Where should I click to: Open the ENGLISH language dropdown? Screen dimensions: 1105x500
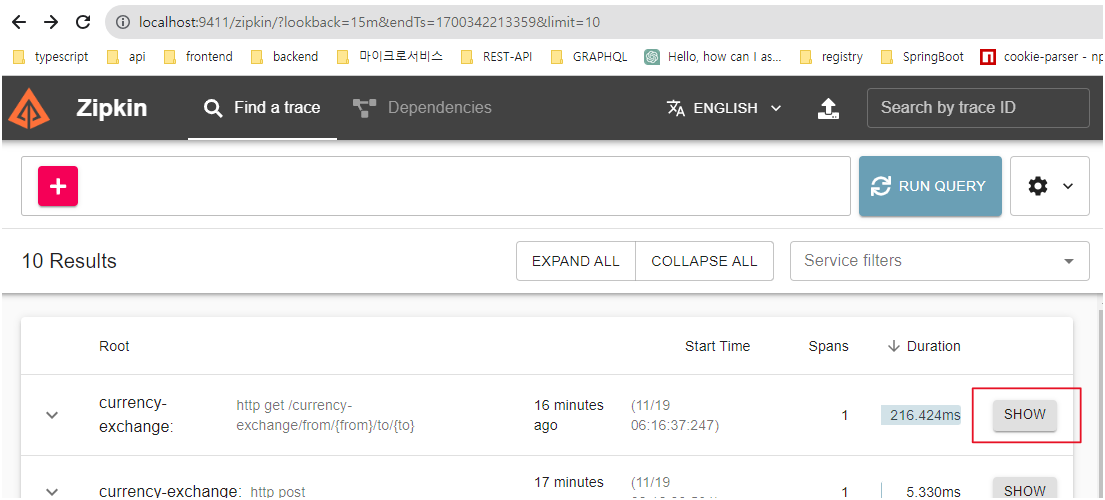point(724,108)
